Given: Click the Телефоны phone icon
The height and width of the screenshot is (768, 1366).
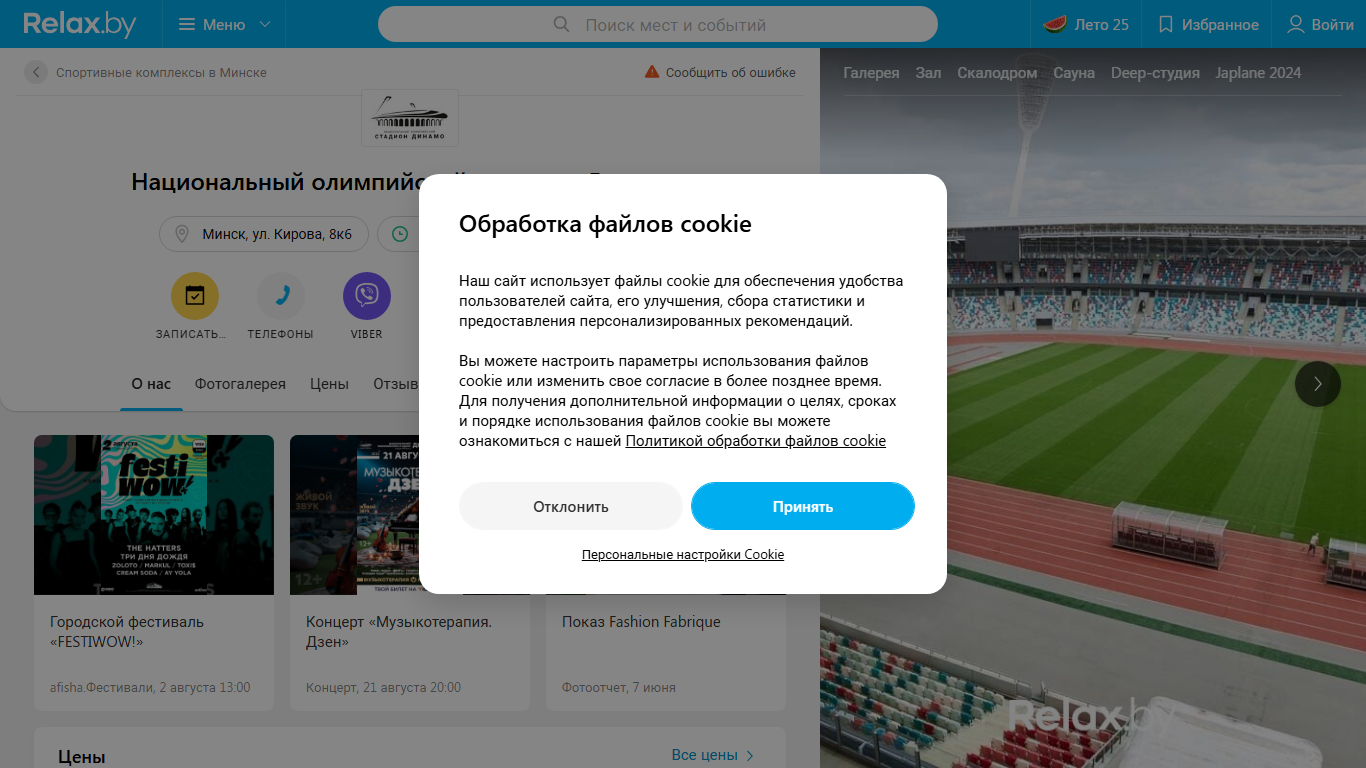Looking at the screenshot, I should [x=281, y=296].
